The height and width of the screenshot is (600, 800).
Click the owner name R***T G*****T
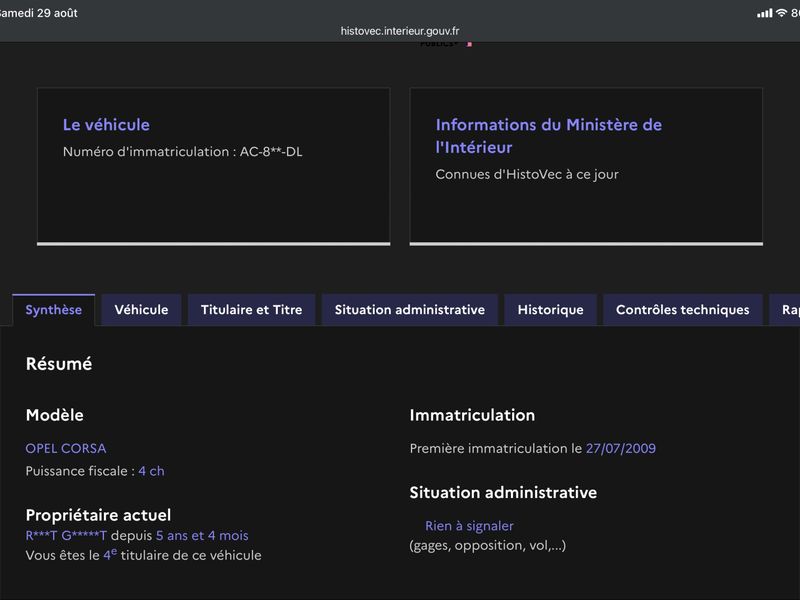66,535
